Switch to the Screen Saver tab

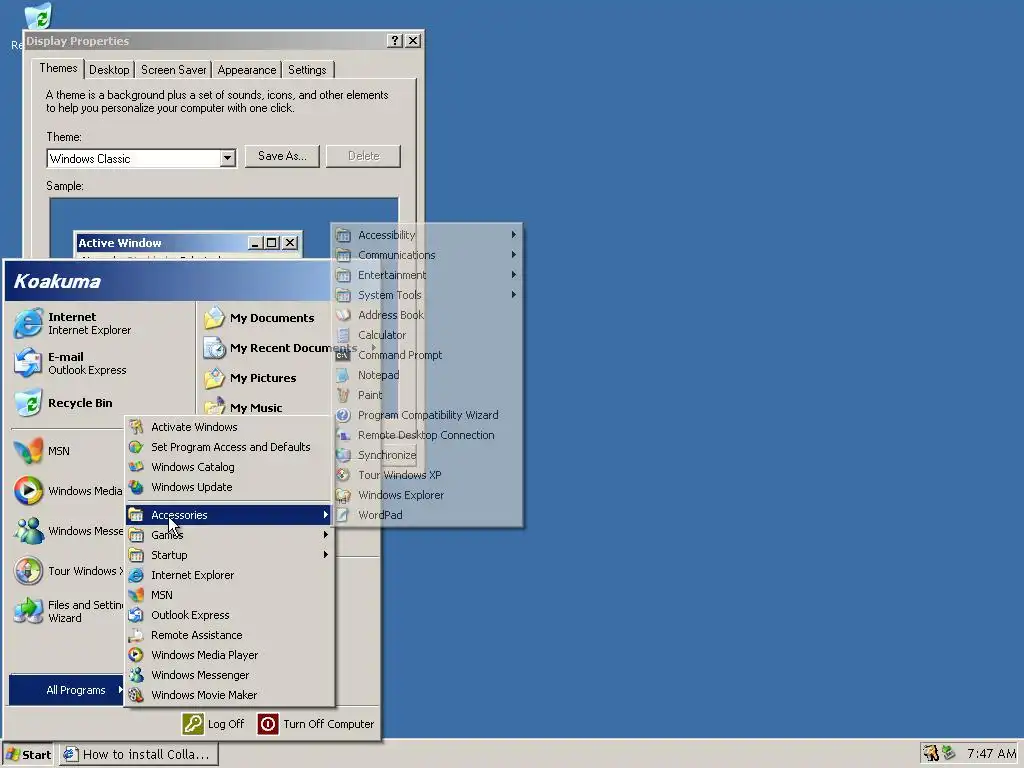174,70
